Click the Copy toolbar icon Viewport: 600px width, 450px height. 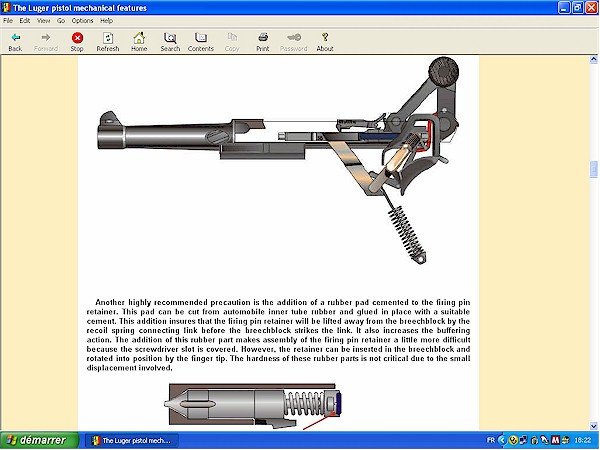(x=232, y=42)
